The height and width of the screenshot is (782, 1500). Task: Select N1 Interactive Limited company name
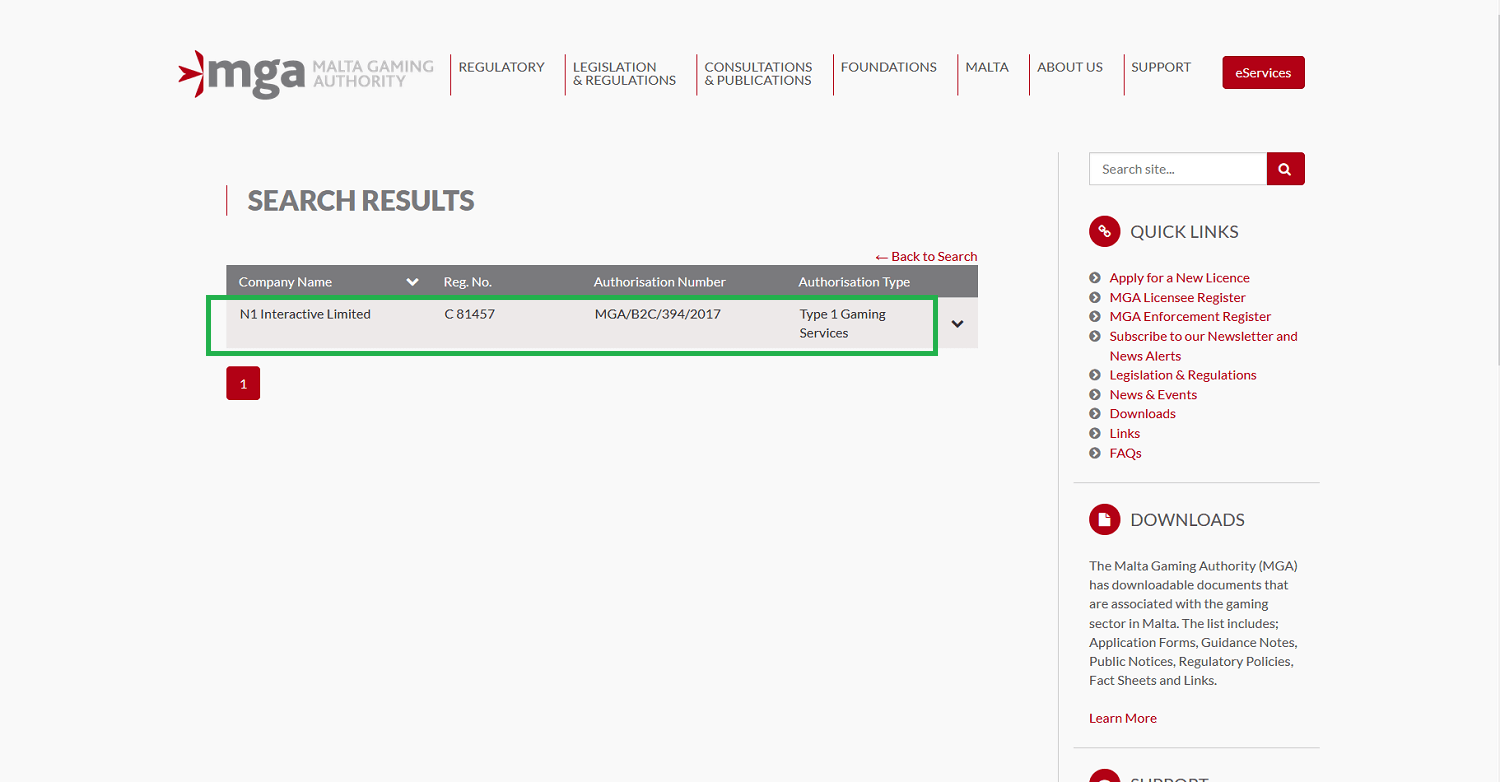pos(305,314)
